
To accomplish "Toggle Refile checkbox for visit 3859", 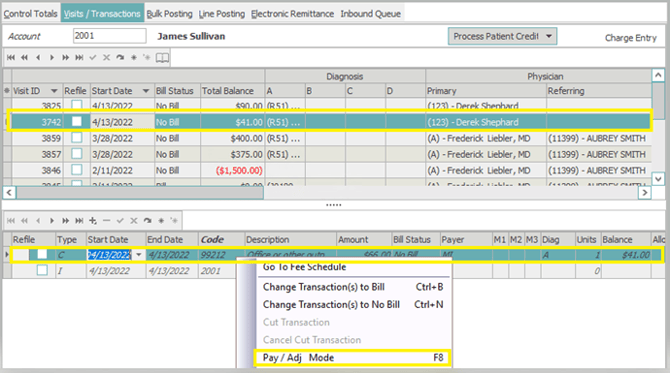I will pyautogui.click(x=76, y=138).
